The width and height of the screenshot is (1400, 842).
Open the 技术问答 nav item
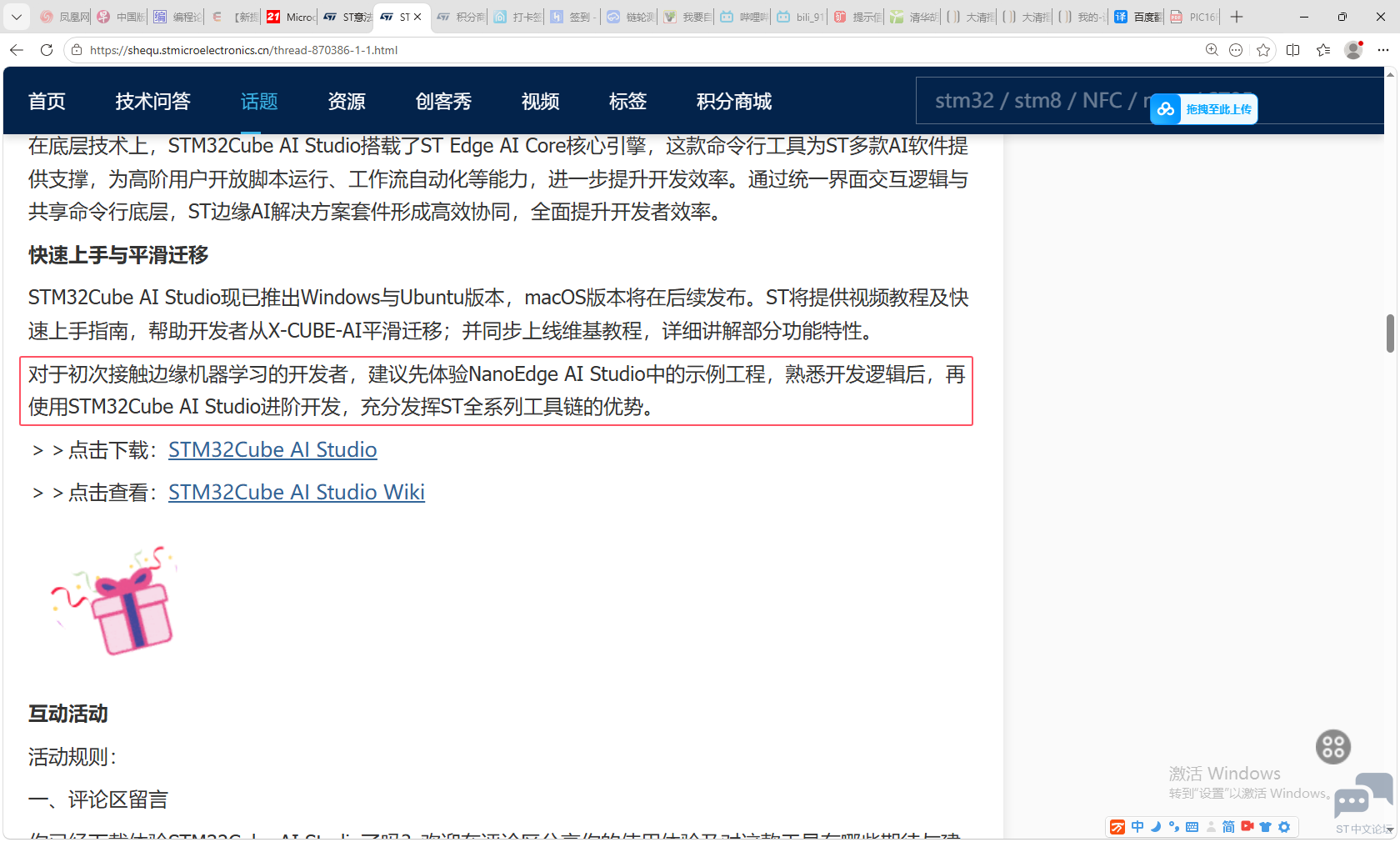(153, 102)
